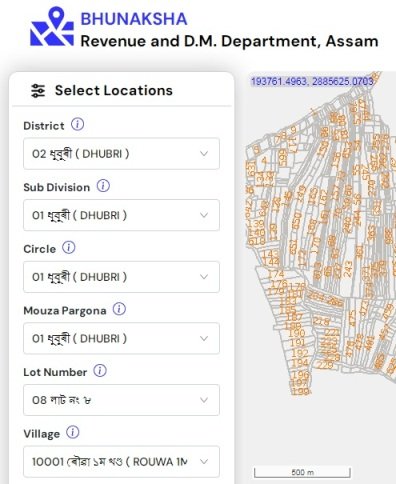396x484 pixels.
Task: Expand the Sub Division dropdown
Action: tap(121, 215)
